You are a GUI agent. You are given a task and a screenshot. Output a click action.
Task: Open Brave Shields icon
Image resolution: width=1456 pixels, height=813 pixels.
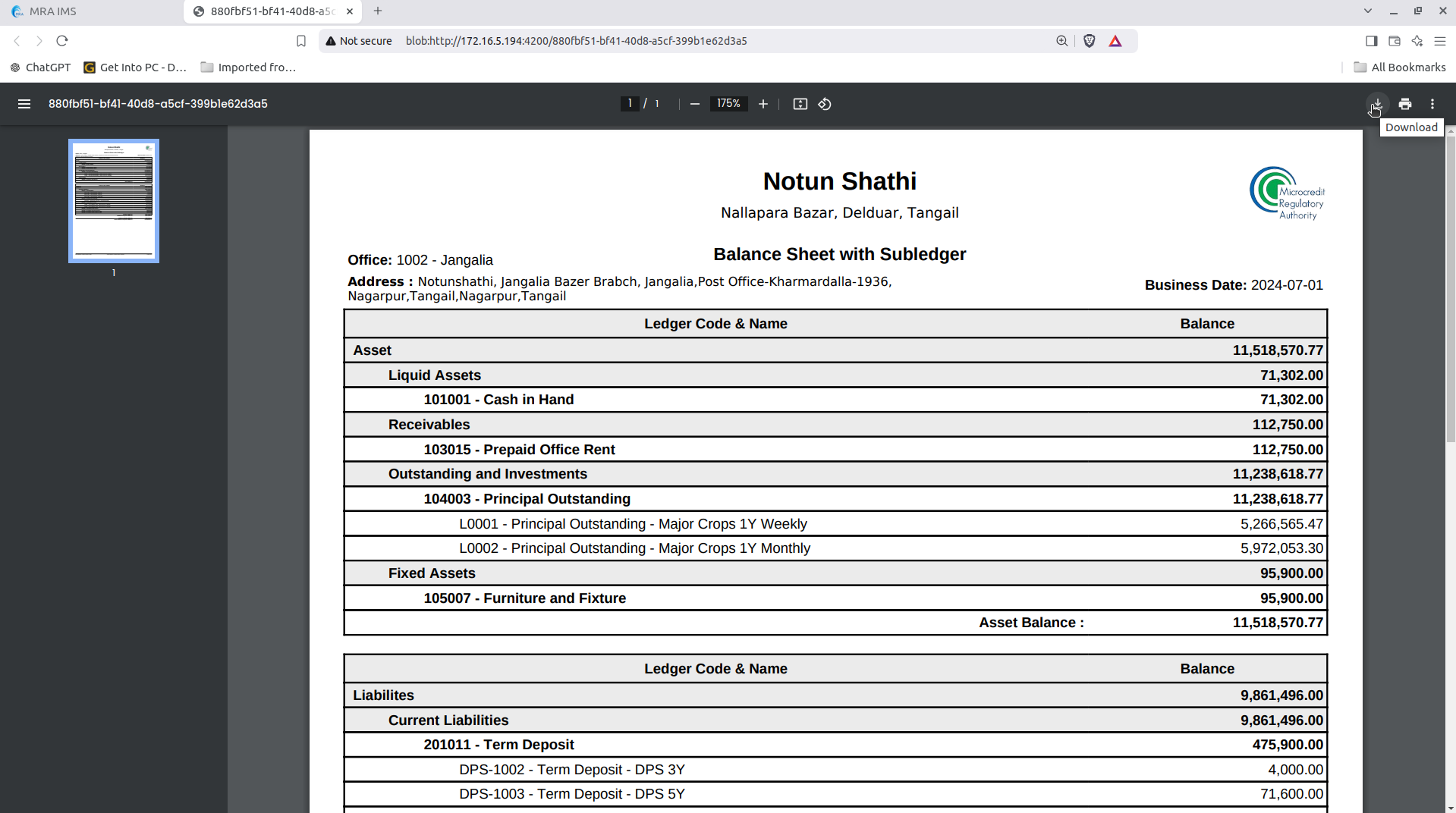(x=1090, y=41)
